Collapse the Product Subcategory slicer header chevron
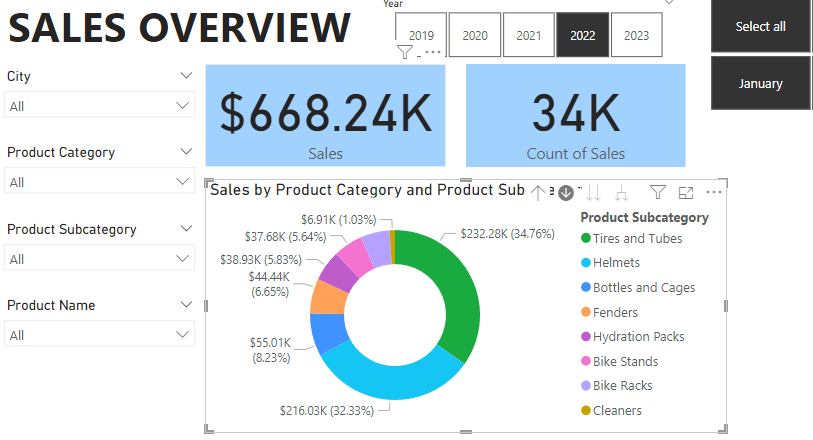The image size is (813, 440). pos(186,229)
